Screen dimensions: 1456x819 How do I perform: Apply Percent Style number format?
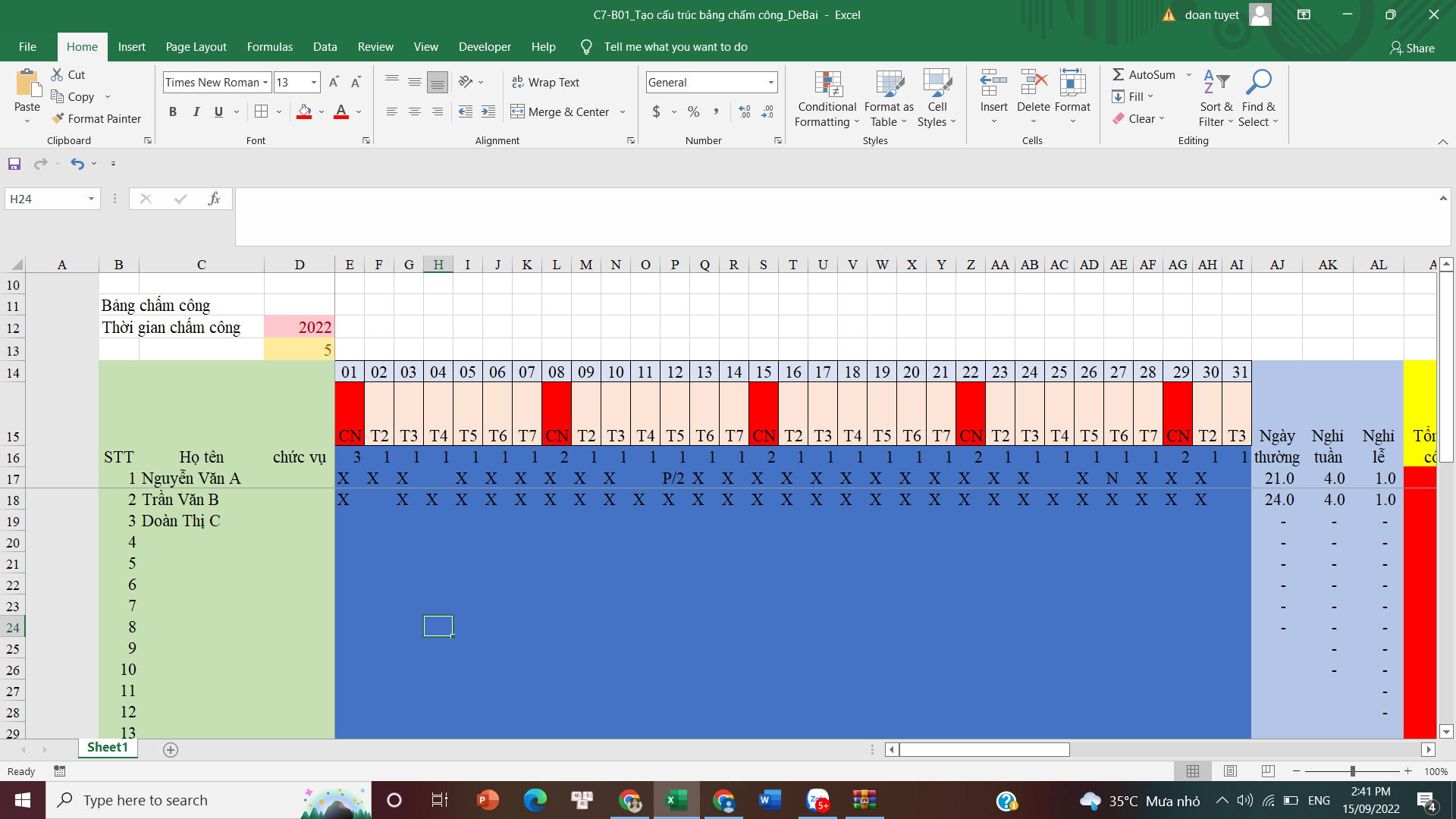point(693,111)
